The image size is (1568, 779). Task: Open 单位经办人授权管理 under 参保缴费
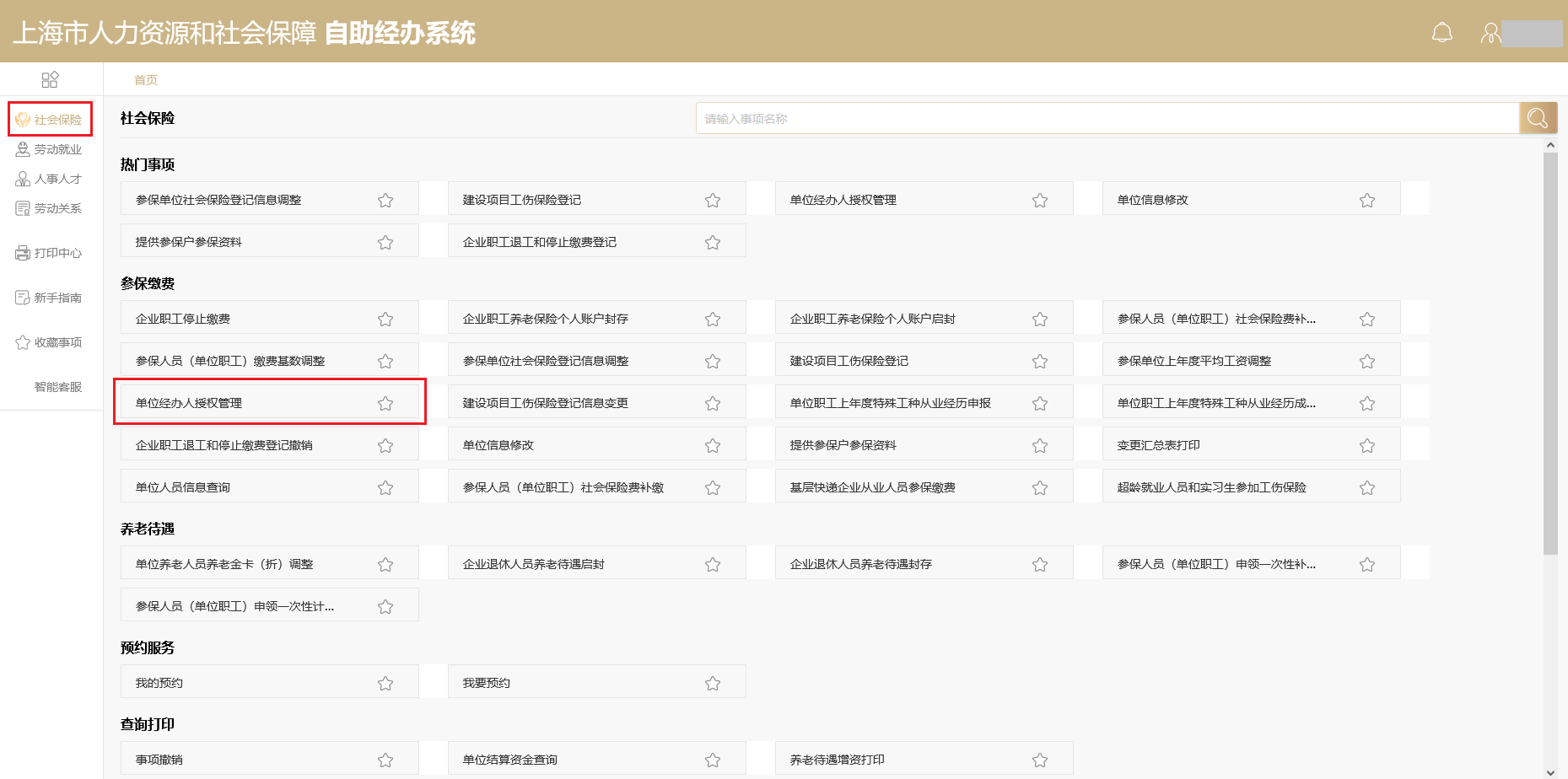(270, 402)
